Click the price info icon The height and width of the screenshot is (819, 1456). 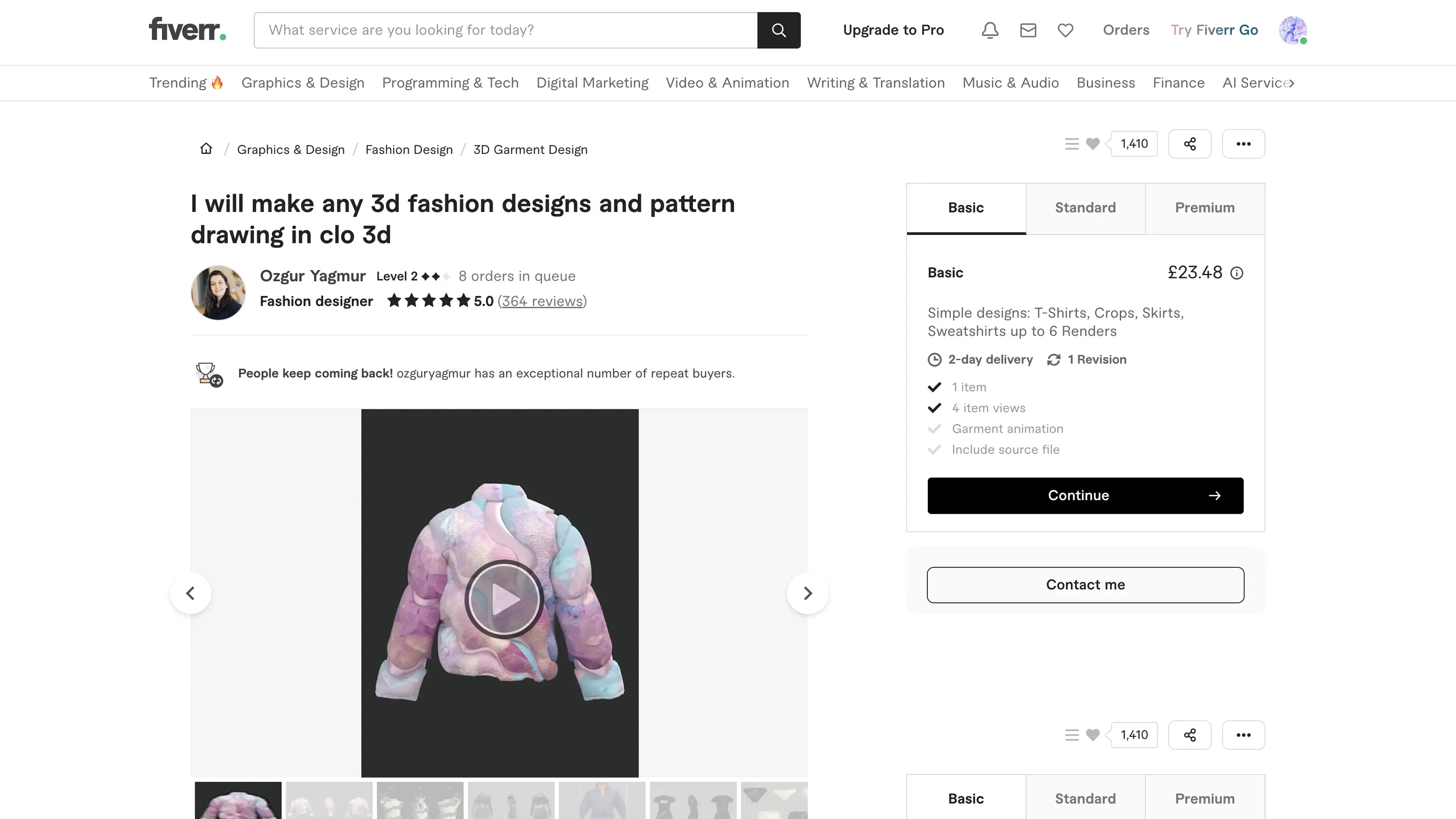[x=1237, y=273]
